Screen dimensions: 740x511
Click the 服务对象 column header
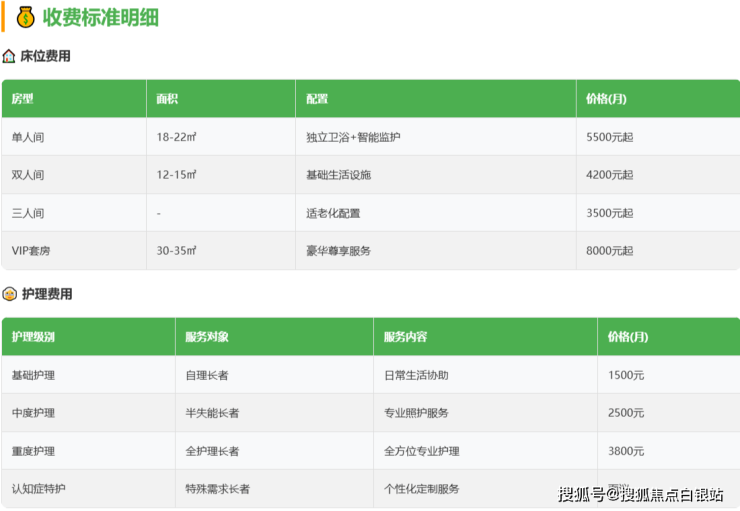(x=207, y=337)
